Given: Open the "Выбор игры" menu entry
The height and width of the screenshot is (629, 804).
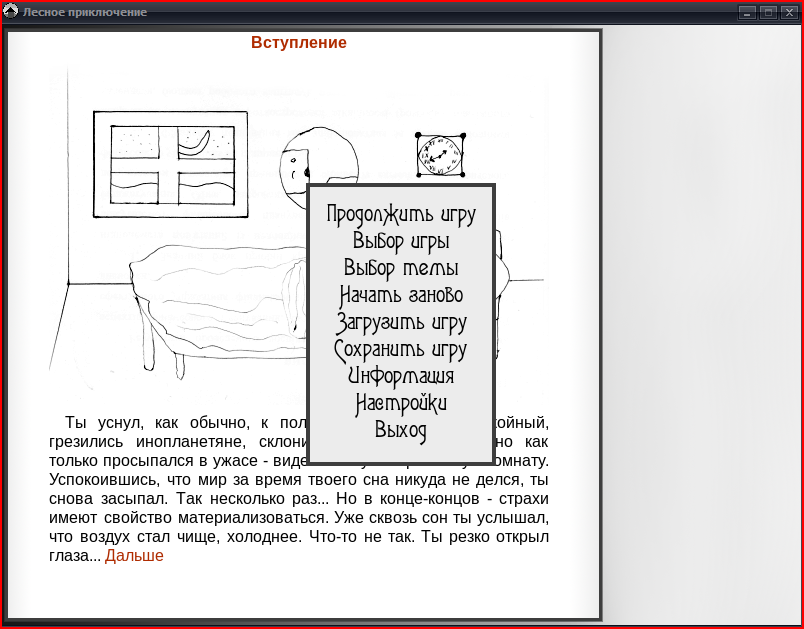Looking at the screenshot, I should point(401,241).
